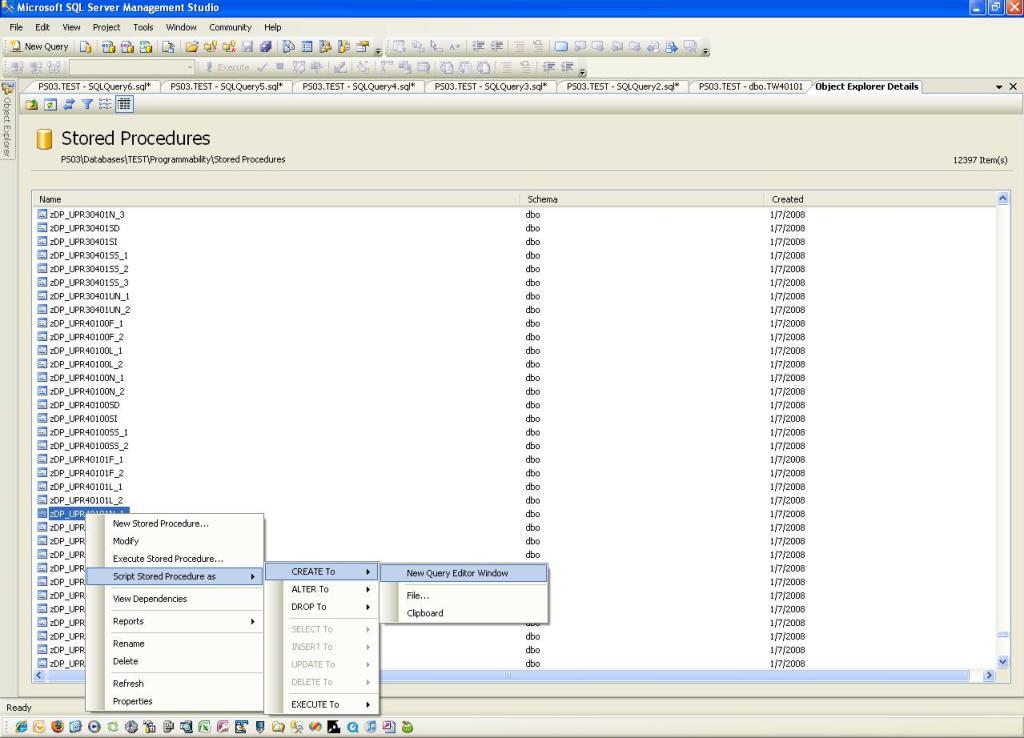Open the File menu in the menu bar
This screenshot has width=1024, height=738.
coord(16,27)
